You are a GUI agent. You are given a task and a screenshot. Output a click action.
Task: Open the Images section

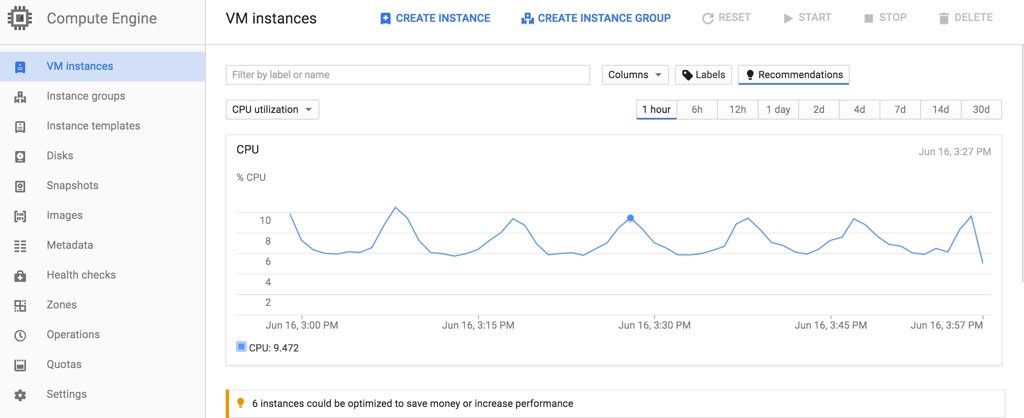tap(103, 216)
